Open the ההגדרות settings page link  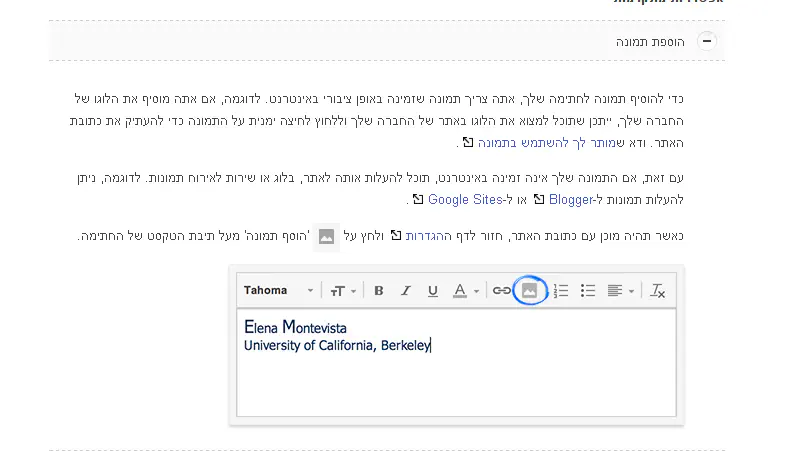[x=434, y=235]
